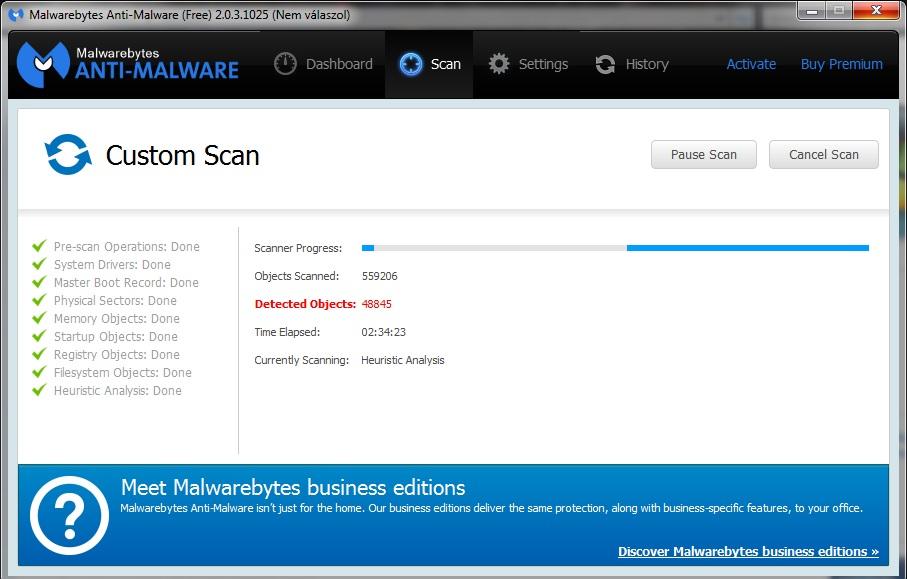Open the Dashboard tab
The width and height of the screenshot is (907, 579).
[323, 64]
